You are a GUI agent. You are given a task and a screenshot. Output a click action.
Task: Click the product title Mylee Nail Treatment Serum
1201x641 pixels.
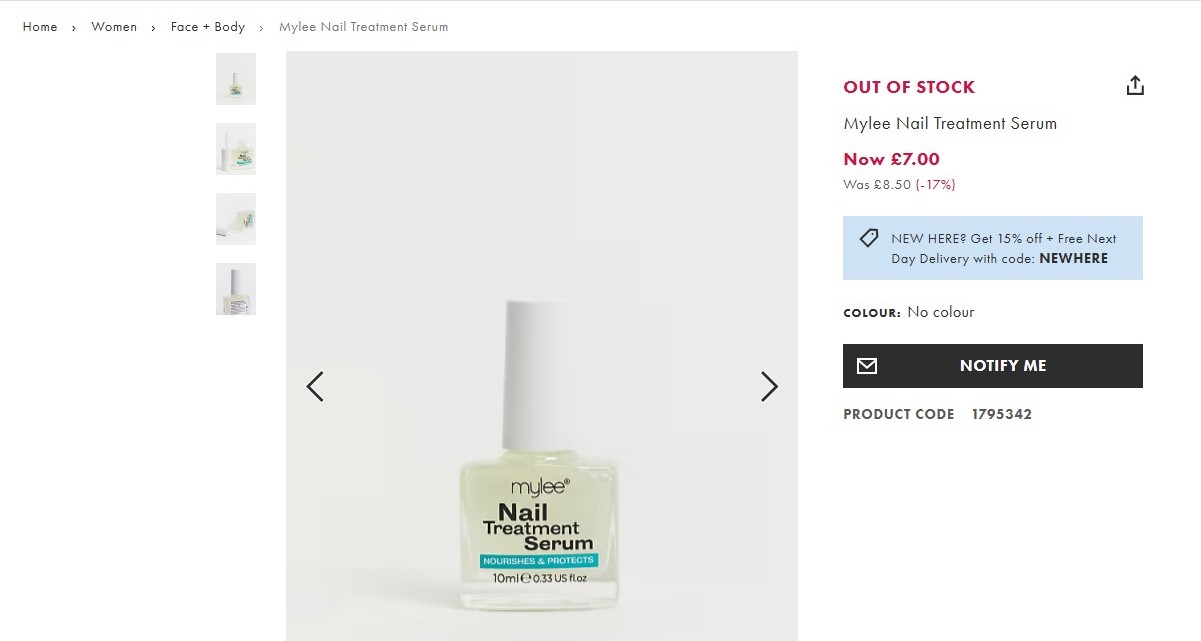(x=950, y=124)
